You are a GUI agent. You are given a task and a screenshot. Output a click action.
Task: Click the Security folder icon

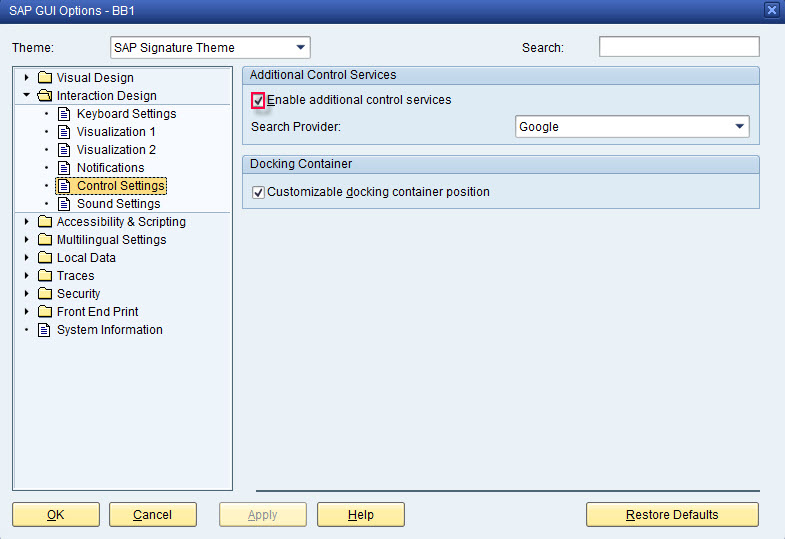click(45, 293)
